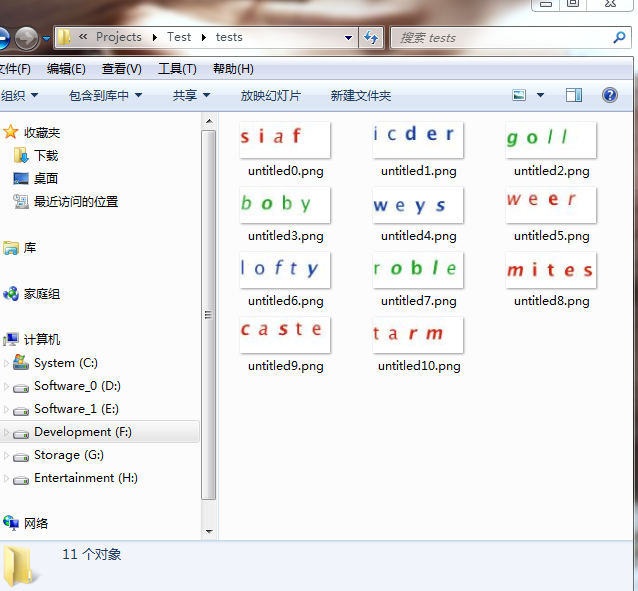
Task: Select untitled3.png thumbnail showing boby
Action: point(285,205)
